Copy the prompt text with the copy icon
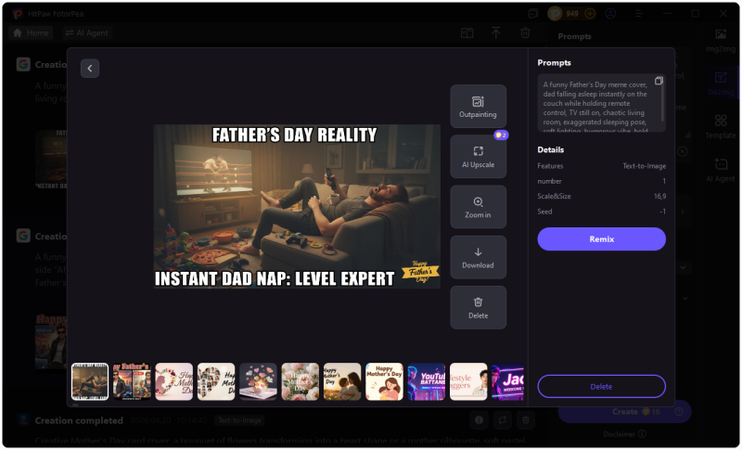The height and width of the screenshot is (450, 742). (658, 81)
